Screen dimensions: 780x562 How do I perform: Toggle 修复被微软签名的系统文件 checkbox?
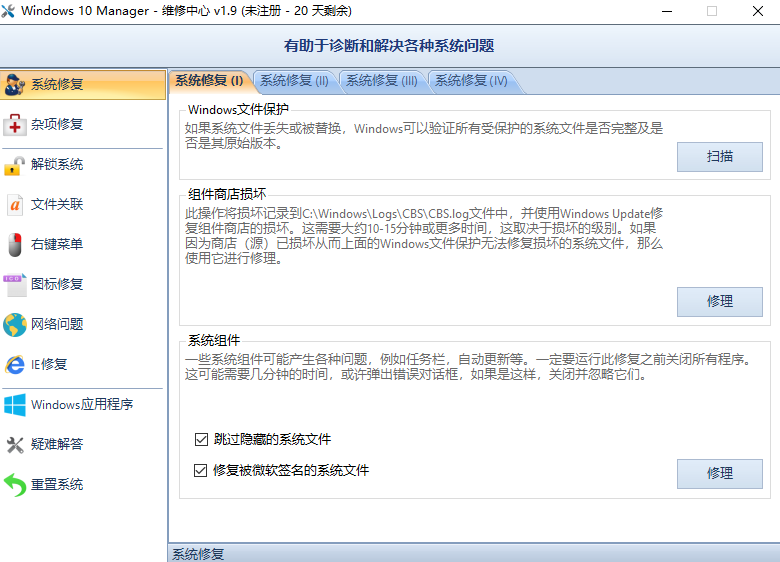coord(200,470)
